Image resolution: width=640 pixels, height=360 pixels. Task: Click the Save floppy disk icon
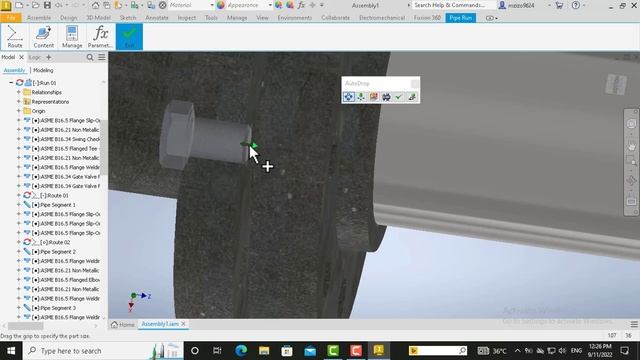coord(47,5)
